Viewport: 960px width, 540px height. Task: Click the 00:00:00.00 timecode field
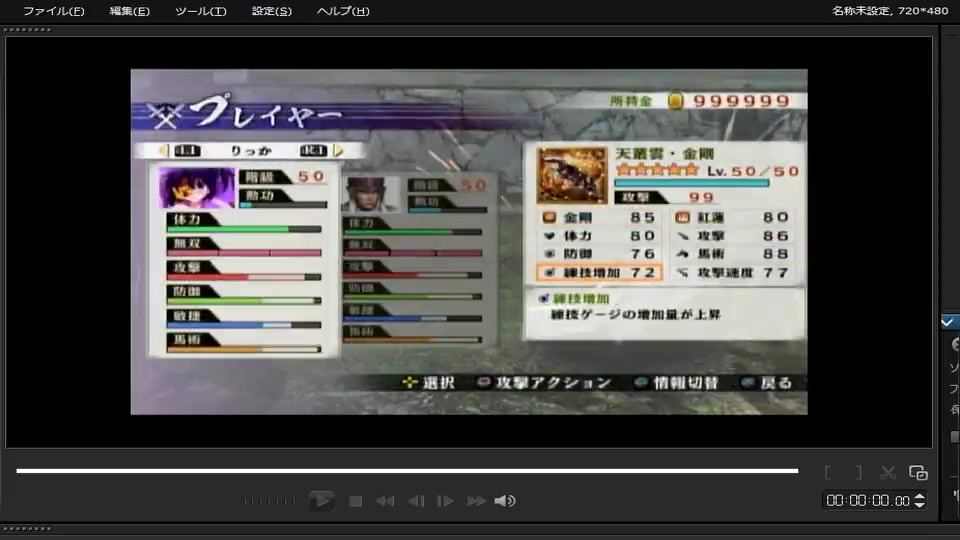point(868,501)
